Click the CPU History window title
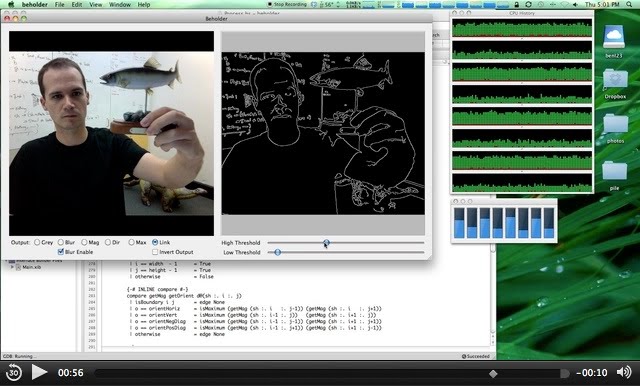The image size is (640, 386). coord(522,13)
